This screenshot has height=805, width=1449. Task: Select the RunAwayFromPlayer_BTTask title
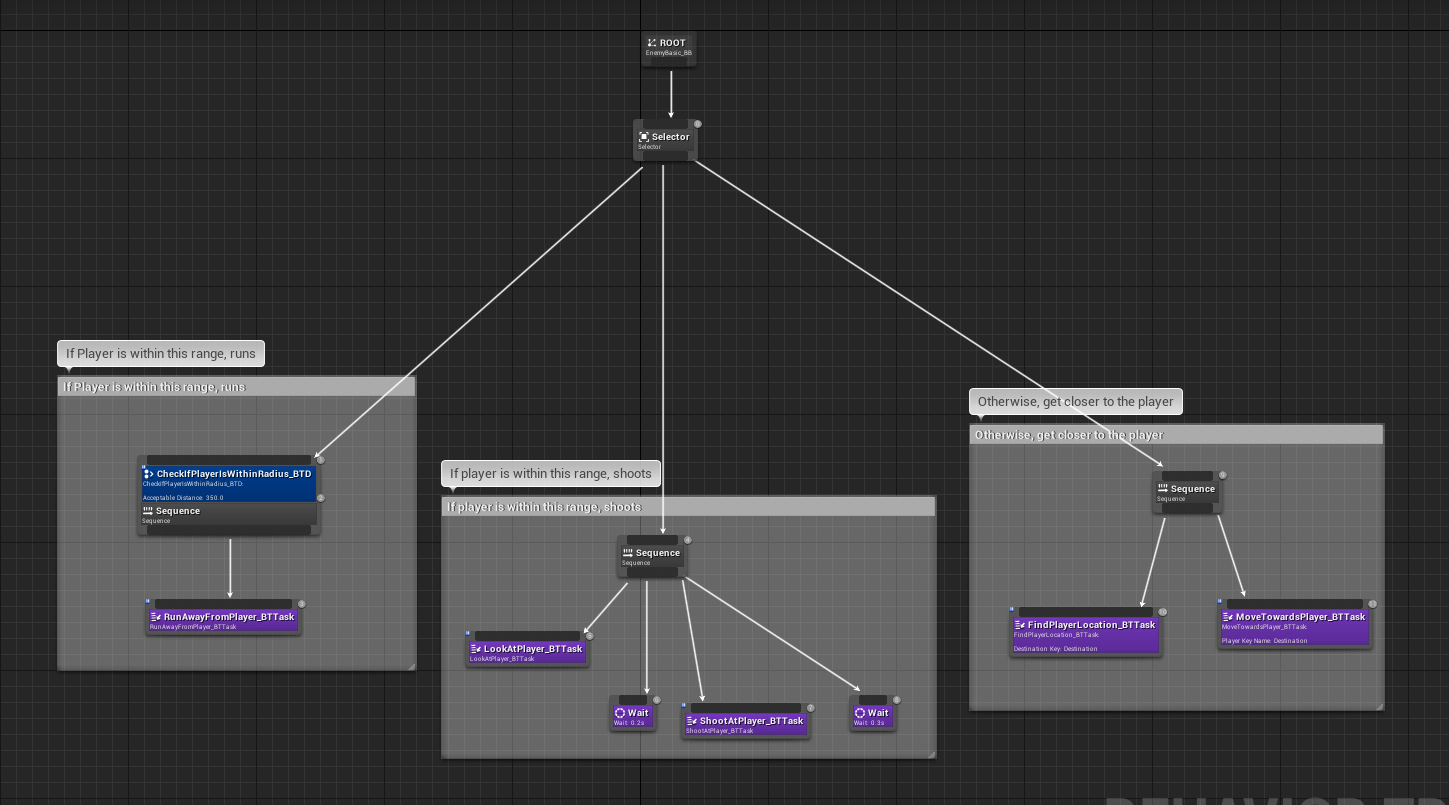pos(229,617)
